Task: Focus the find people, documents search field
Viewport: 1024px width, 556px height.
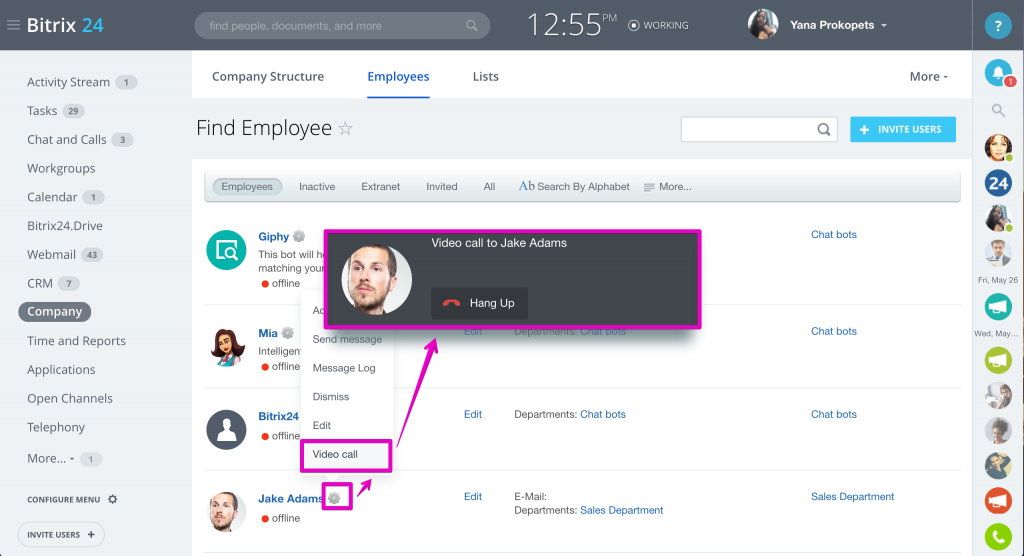Action: point(342,26)
